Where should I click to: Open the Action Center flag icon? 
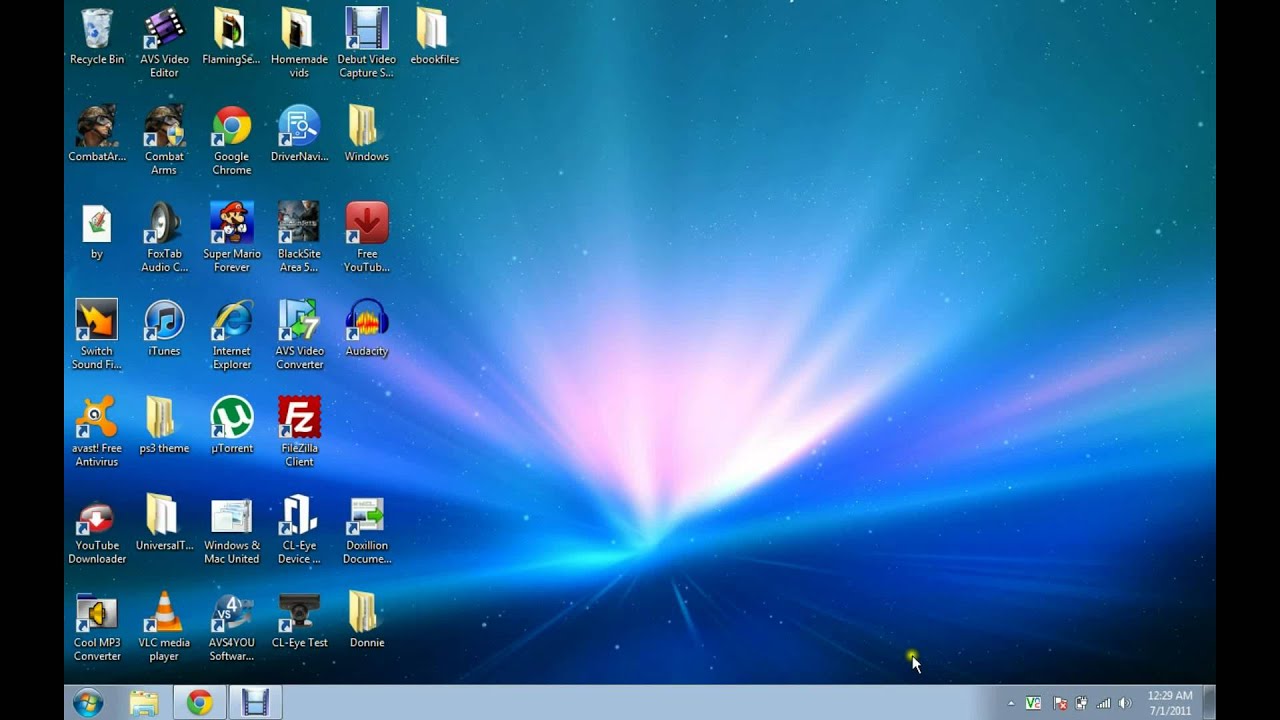pyautogui.click(x=1060, y=703)
